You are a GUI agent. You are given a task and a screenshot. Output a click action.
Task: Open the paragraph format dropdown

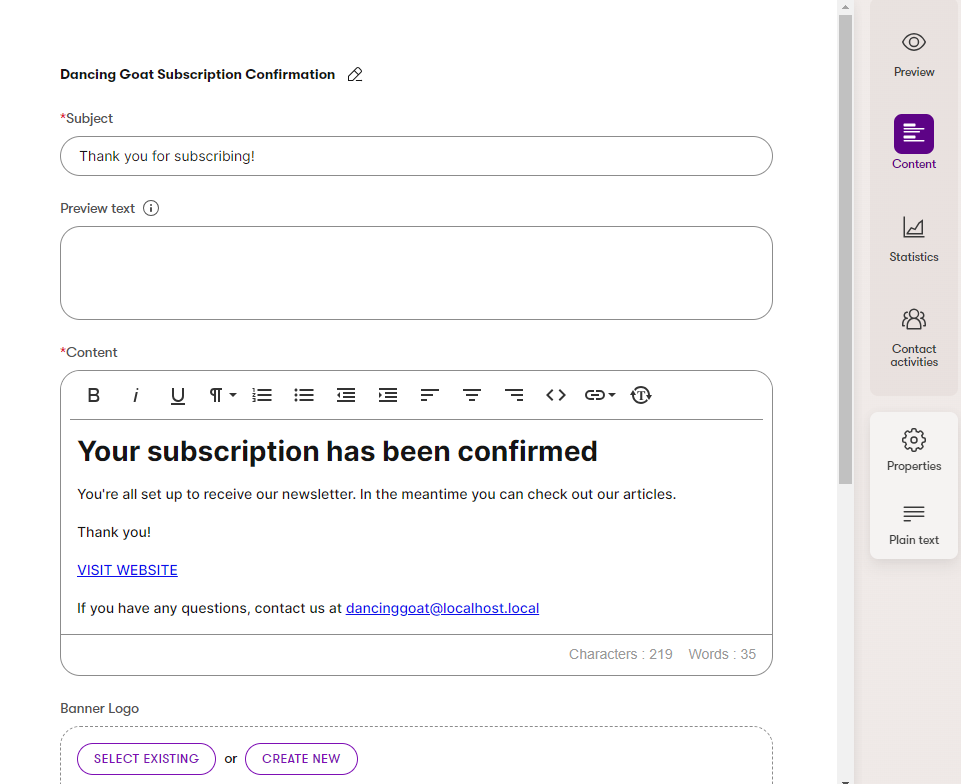[222, 395]
